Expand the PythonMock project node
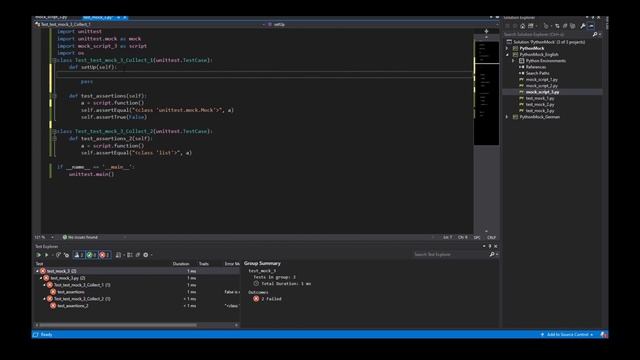 pyautogui.click(x=507, y=48)
